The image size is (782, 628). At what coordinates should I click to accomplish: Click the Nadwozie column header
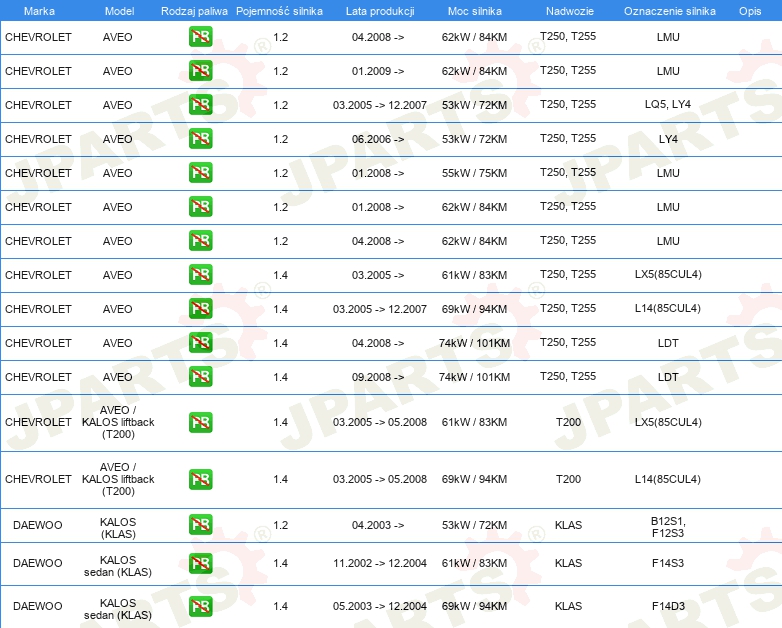[x=570, y=11]
